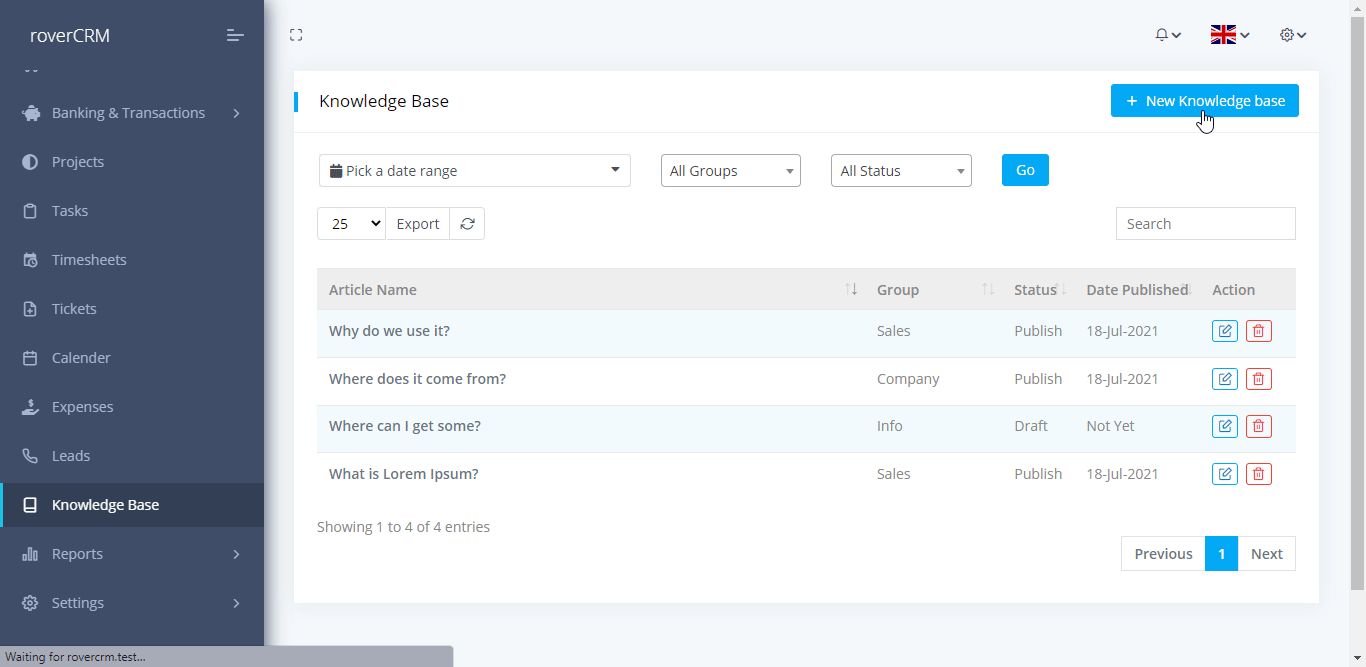The image size is (1366, 667).
Task: Open the All Status dropdown
Action: tap(900, 171)
